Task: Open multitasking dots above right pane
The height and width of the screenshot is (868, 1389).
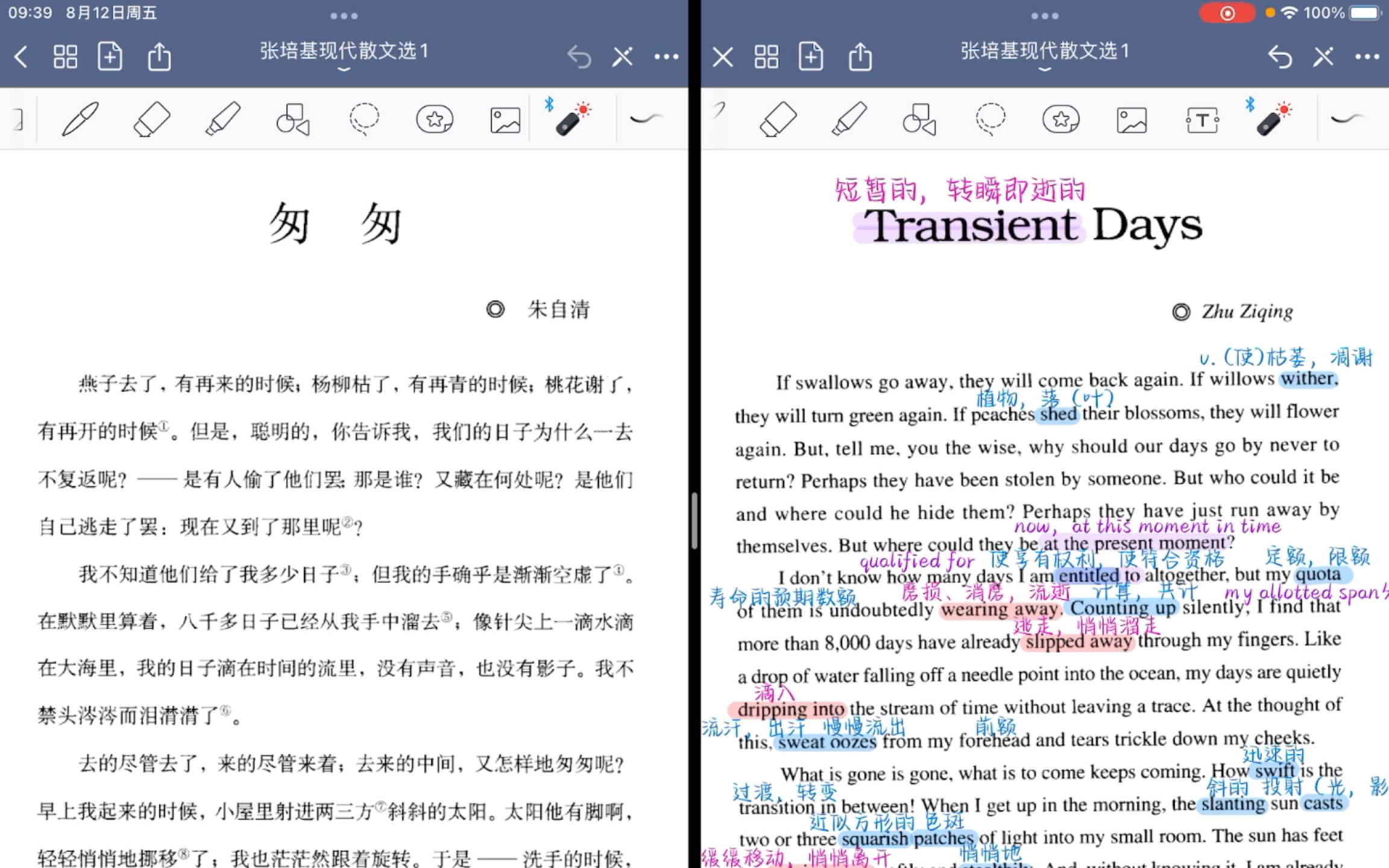Action: (1044, 16)
